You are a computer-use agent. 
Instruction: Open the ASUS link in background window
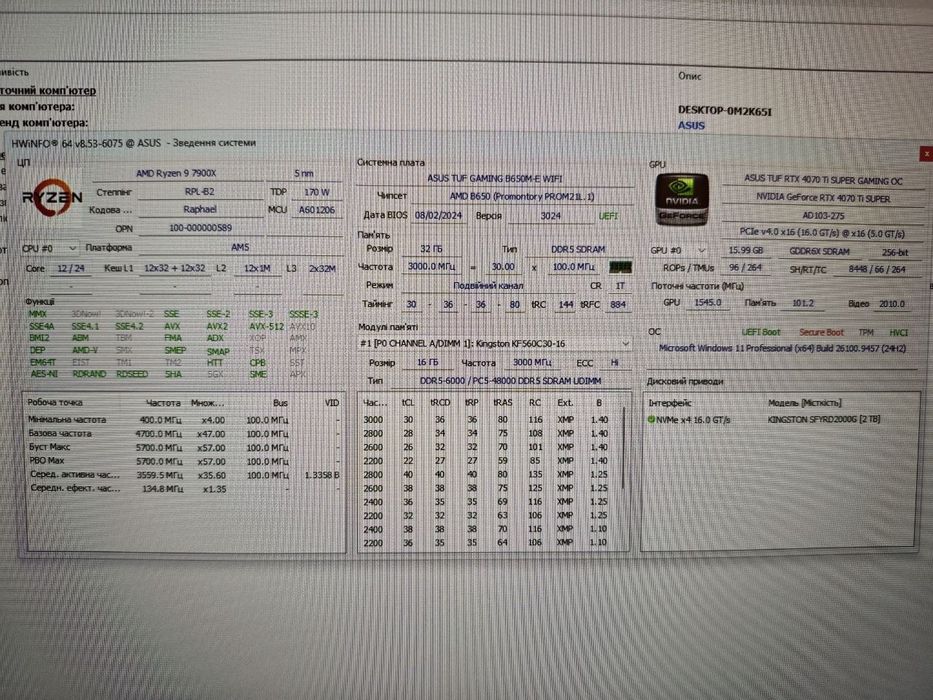pyautogui.click(x=691, y=126)
